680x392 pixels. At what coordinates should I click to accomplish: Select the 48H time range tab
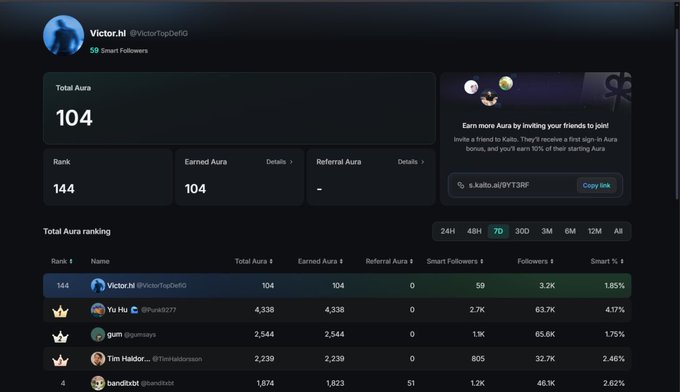coord(474,231)
